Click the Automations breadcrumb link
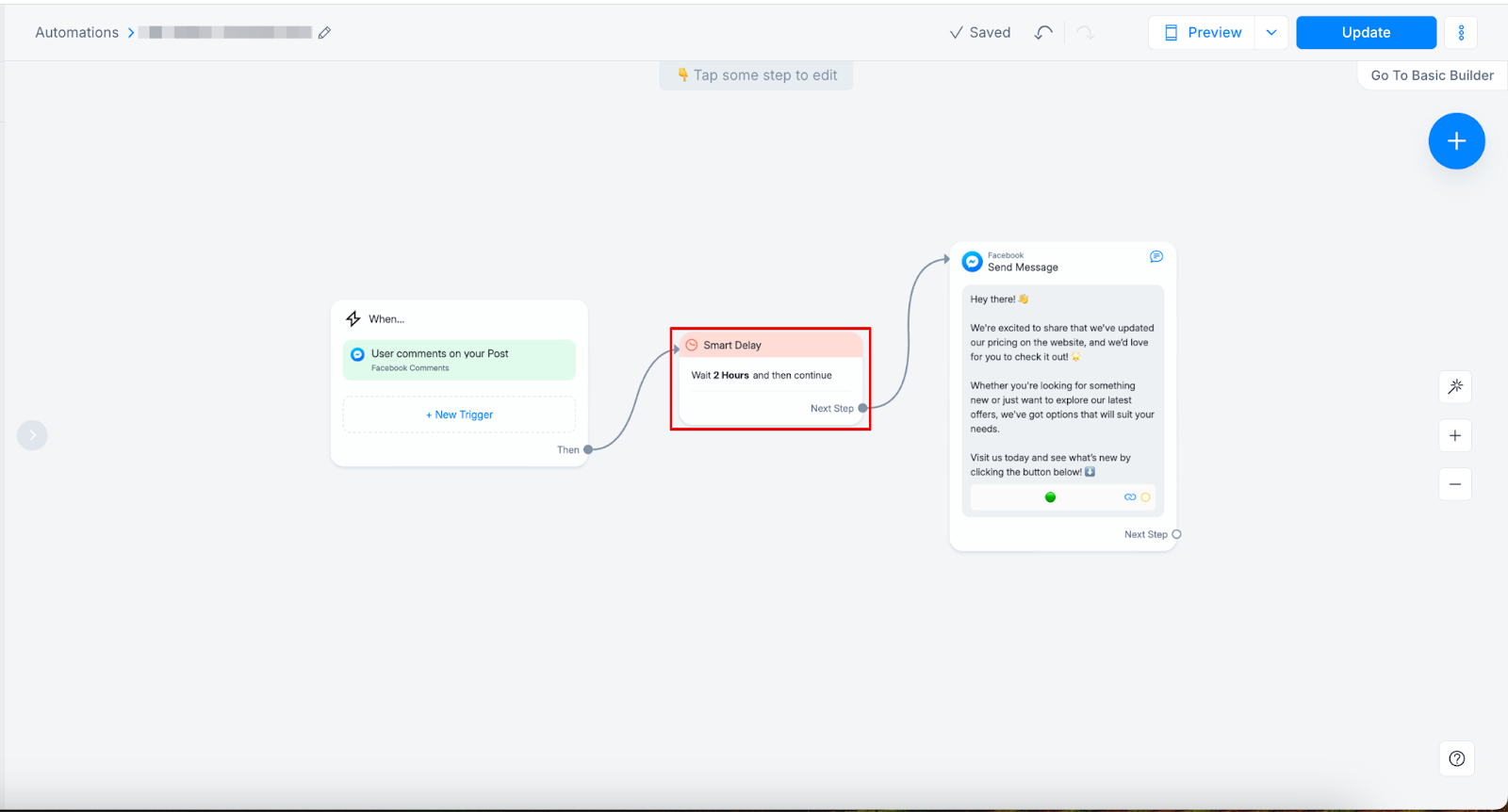This screenshot has width=1508, height=812. point(77,33)
